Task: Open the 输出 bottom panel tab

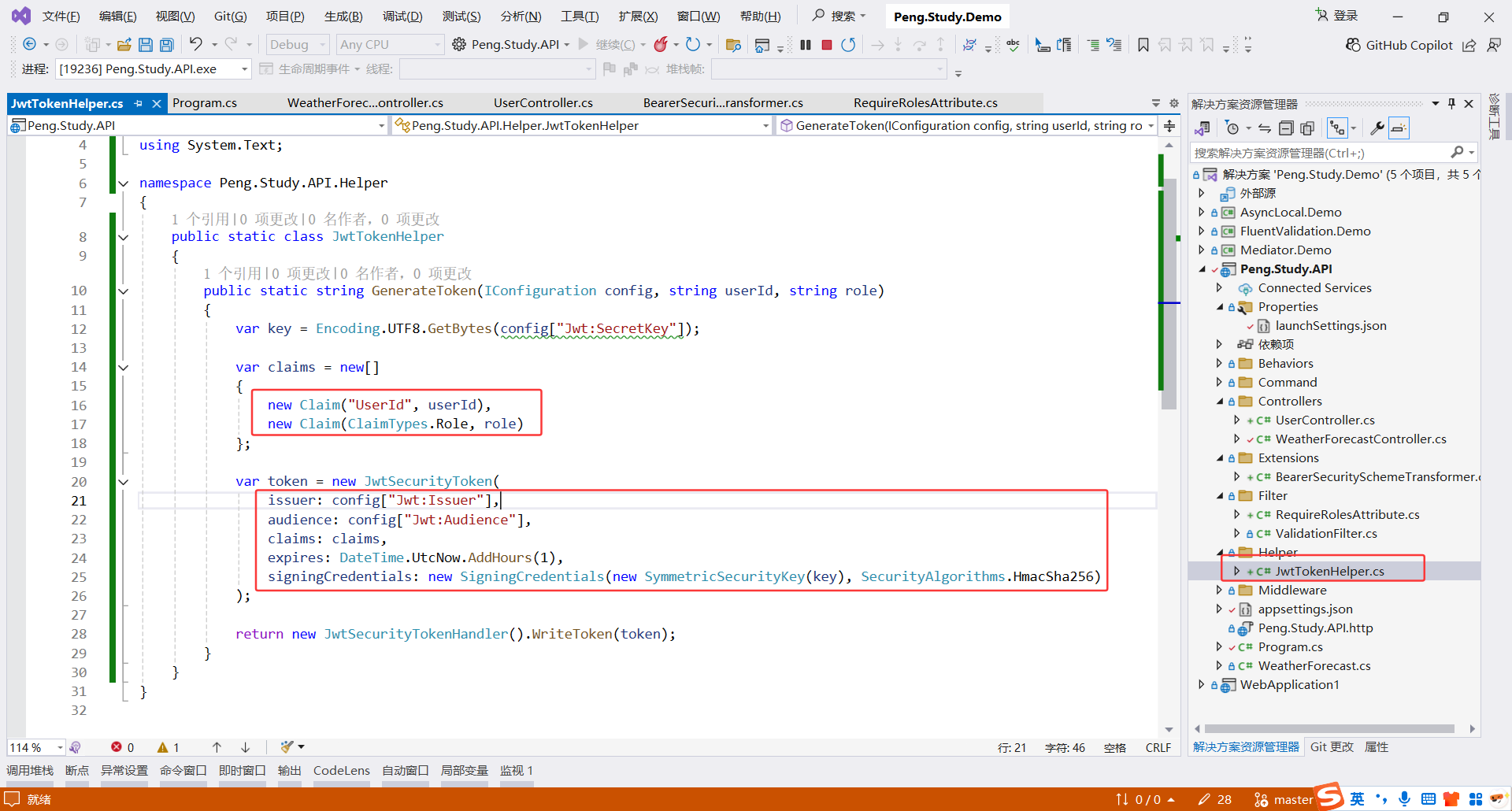Action: point(290,771)
